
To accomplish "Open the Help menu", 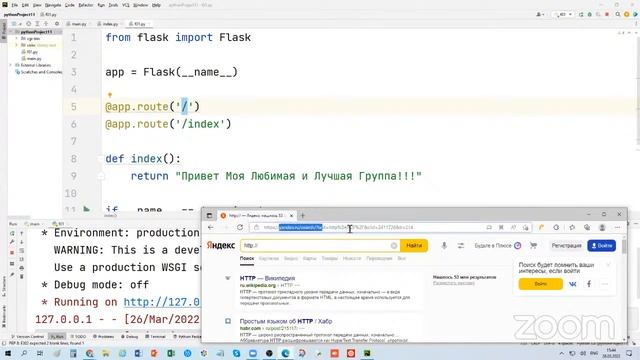I will pyautogui.click(x=156, y=5).
